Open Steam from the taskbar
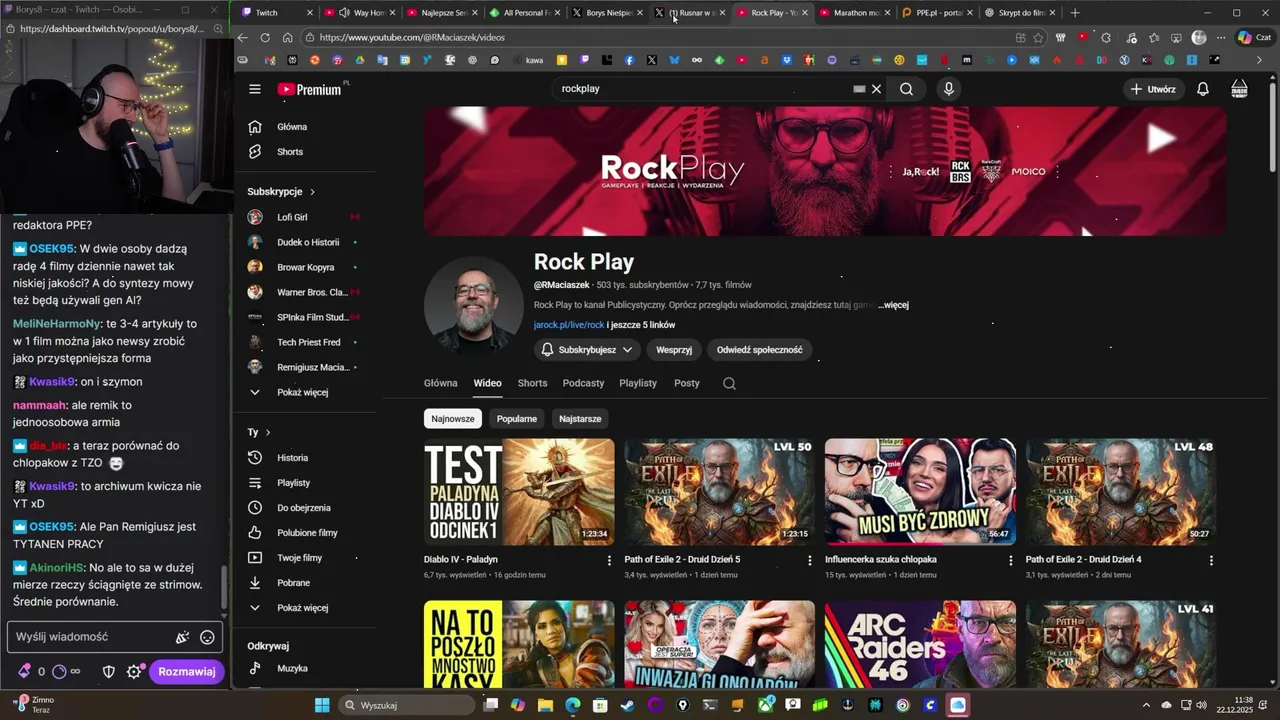This screenshot has width=1280, height=720. click(627, 705)
